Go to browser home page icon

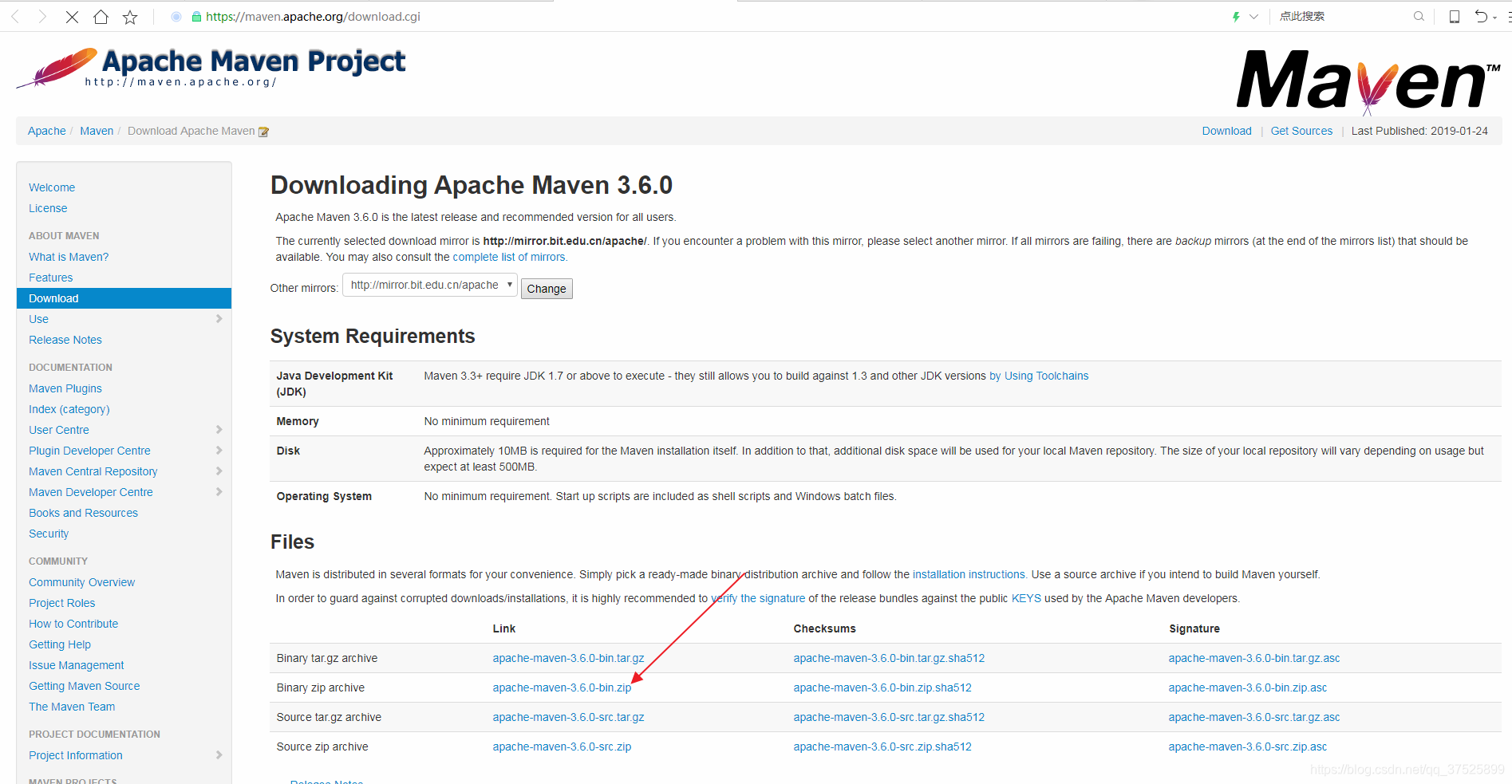pos(101,17)
